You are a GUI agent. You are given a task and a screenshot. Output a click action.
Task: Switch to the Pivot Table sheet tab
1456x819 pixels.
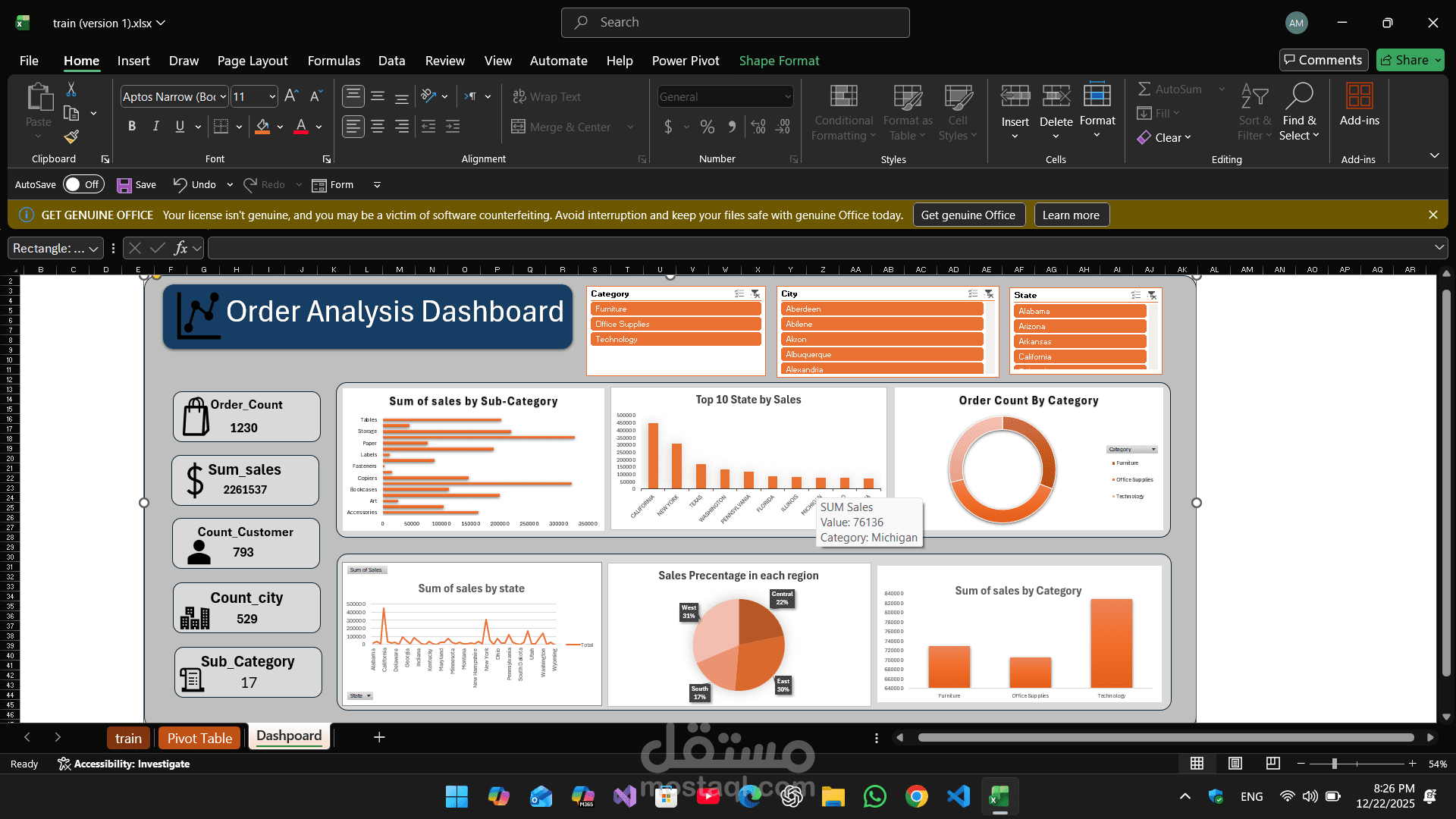tap(199, 737)
